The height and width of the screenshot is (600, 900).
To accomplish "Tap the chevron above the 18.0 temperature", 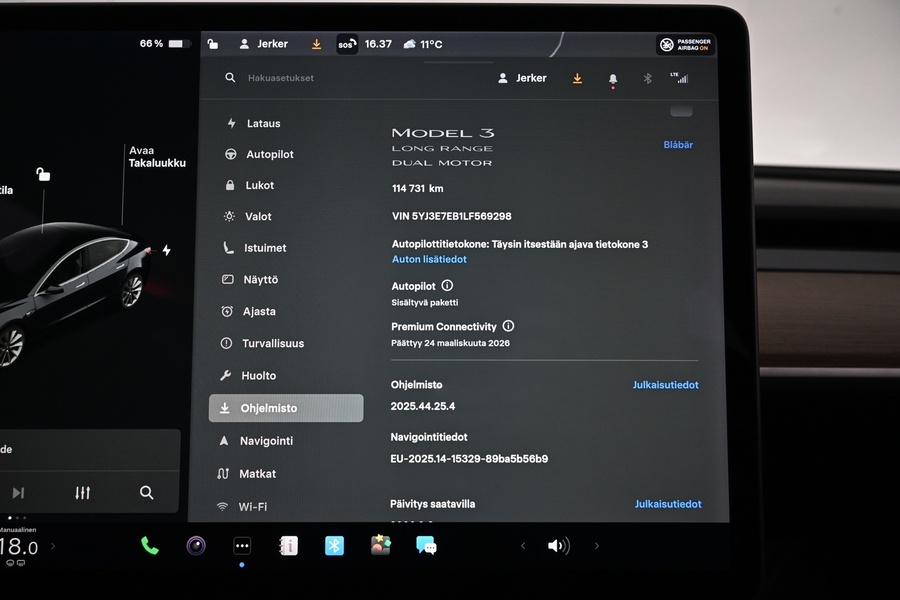I will [x=51, y=545].
